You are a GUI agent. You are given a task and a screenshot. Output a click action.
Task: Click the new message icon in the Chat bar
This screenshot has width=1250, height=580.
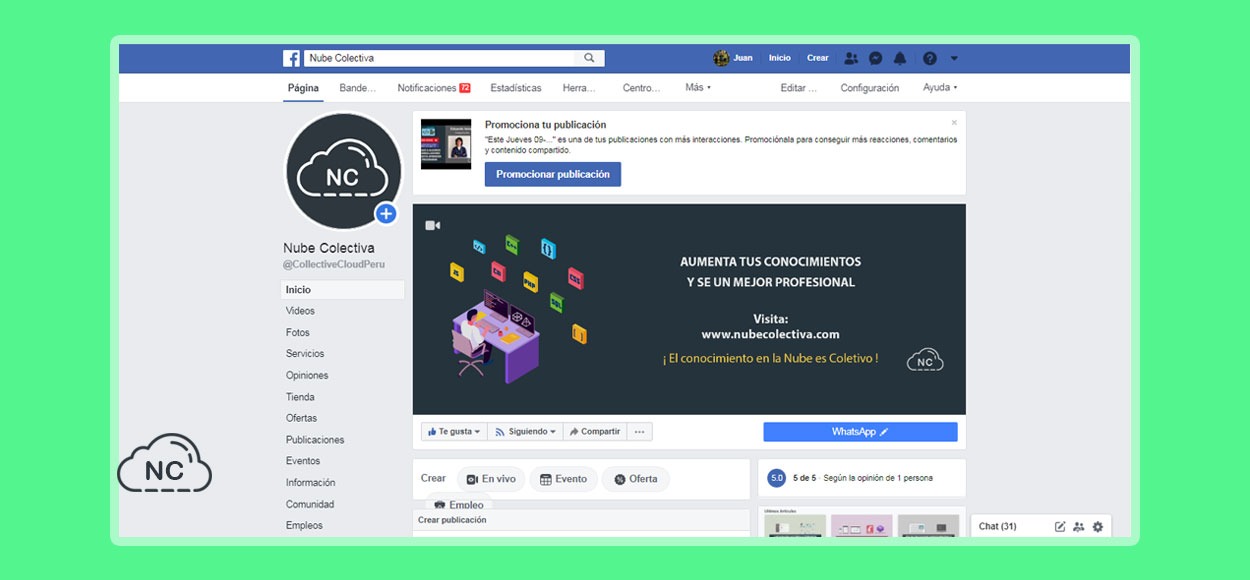(1060, 527)
